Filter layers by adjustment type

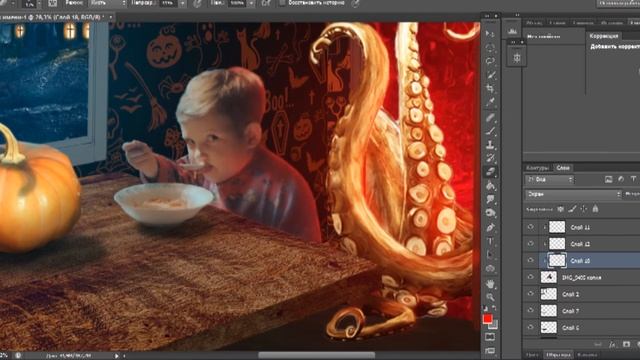pos(621,179)
